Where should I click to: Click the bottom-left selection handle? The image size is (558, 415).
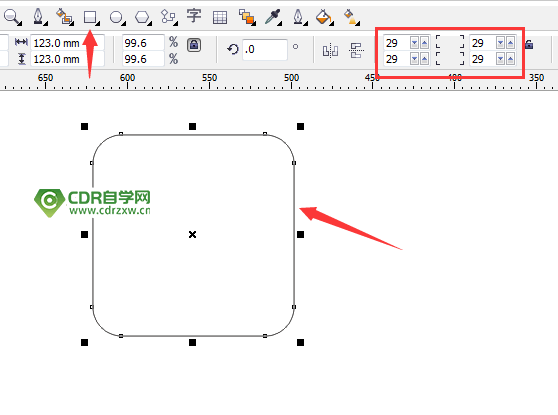pos(84,342)
